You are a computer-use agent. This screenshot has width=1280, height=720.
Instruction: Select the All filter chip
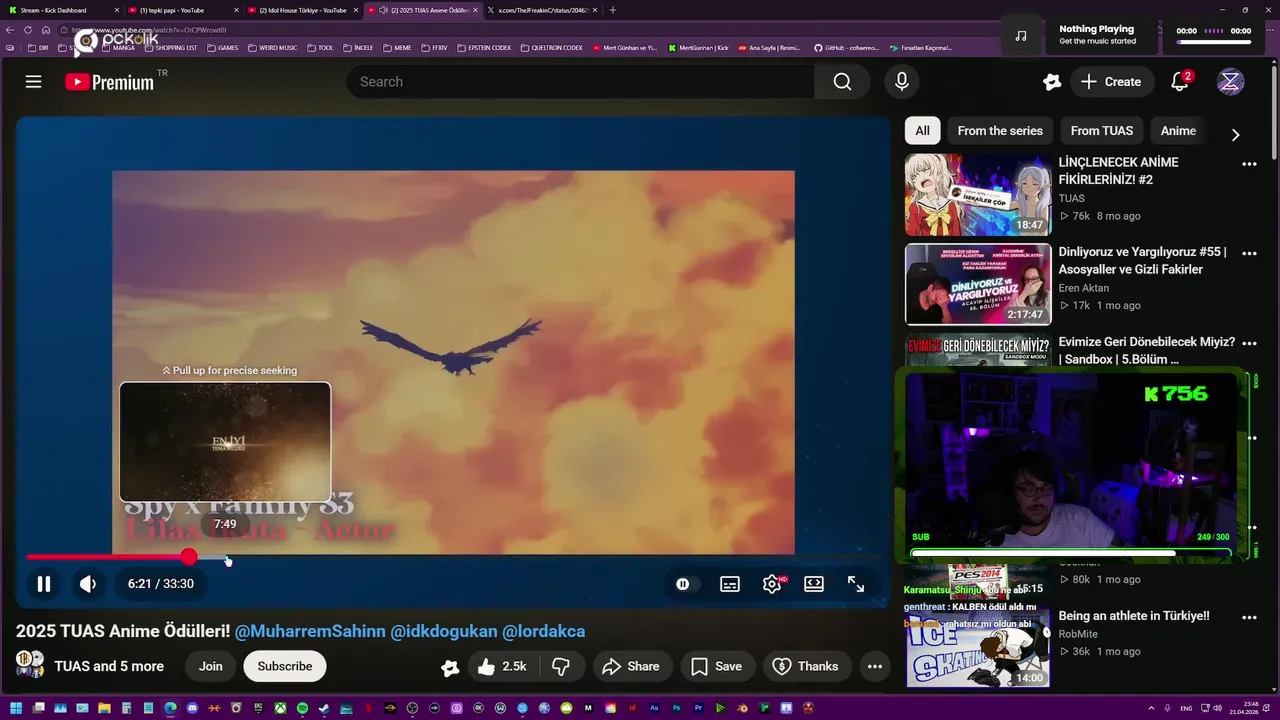click(x=922, y=131)
